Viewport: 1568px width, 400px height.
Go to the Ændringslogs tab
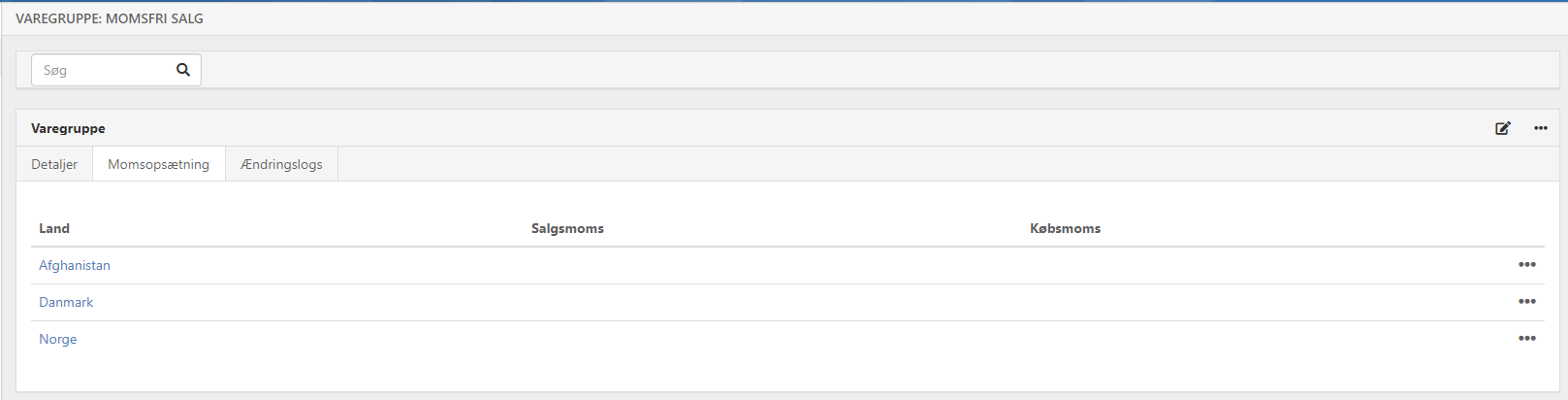click(281, 164)
